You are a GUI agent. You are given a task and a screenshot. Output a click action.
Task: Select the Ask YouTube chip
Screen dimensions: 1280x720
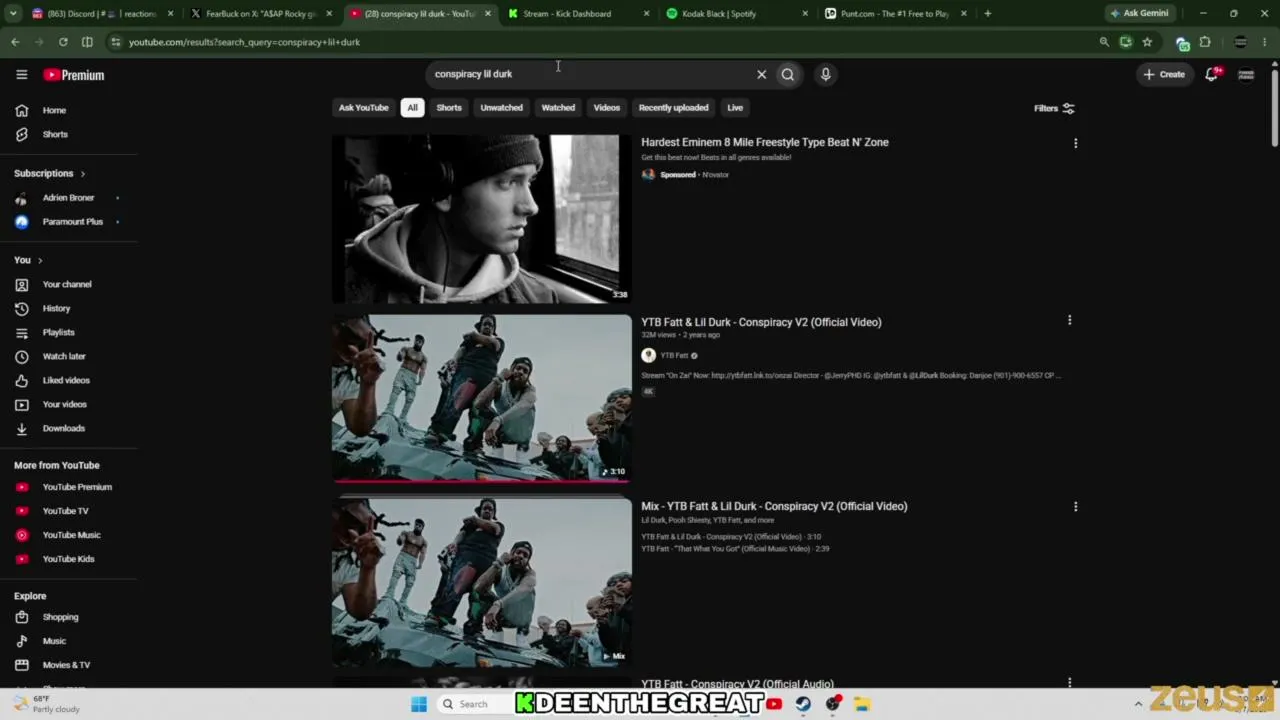click(x=363, y=108)
